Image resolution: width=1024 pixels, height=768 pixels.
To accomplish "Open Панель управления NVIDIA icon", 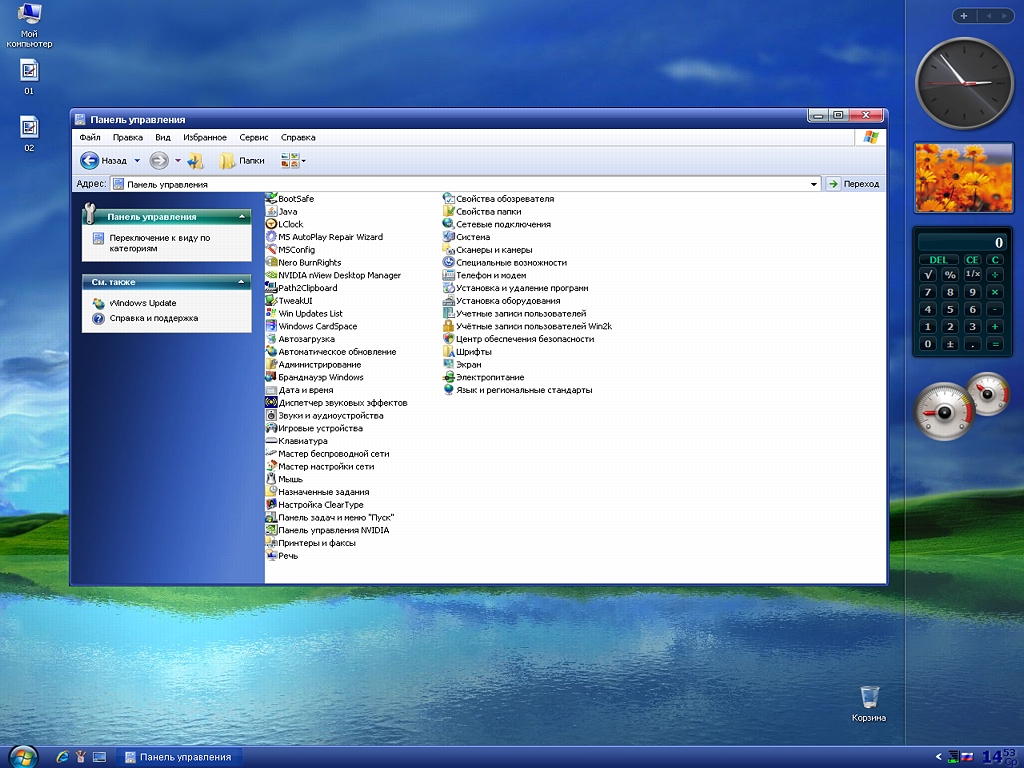I will (272, 530).
